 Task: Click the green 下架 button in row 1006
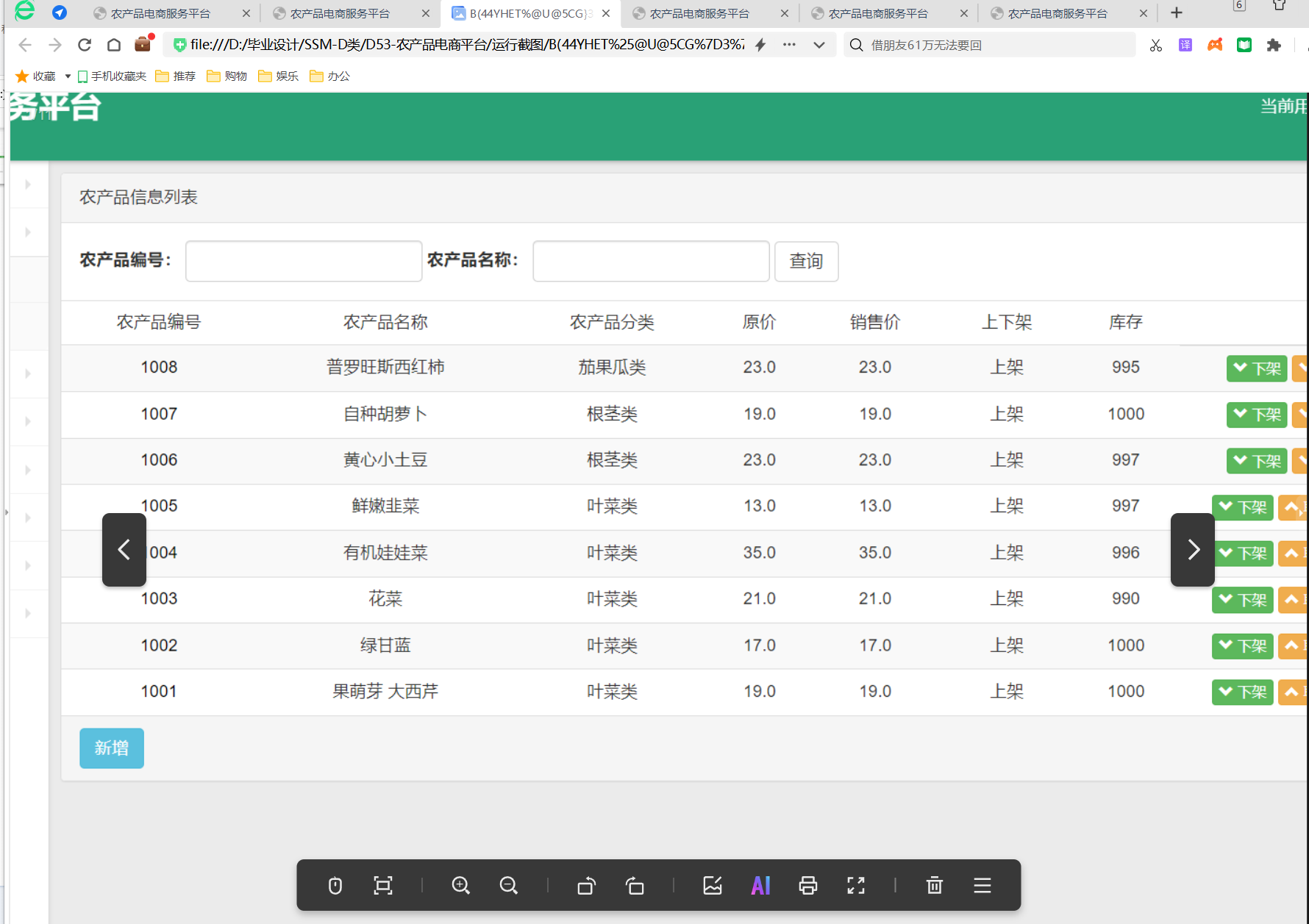1257,461
